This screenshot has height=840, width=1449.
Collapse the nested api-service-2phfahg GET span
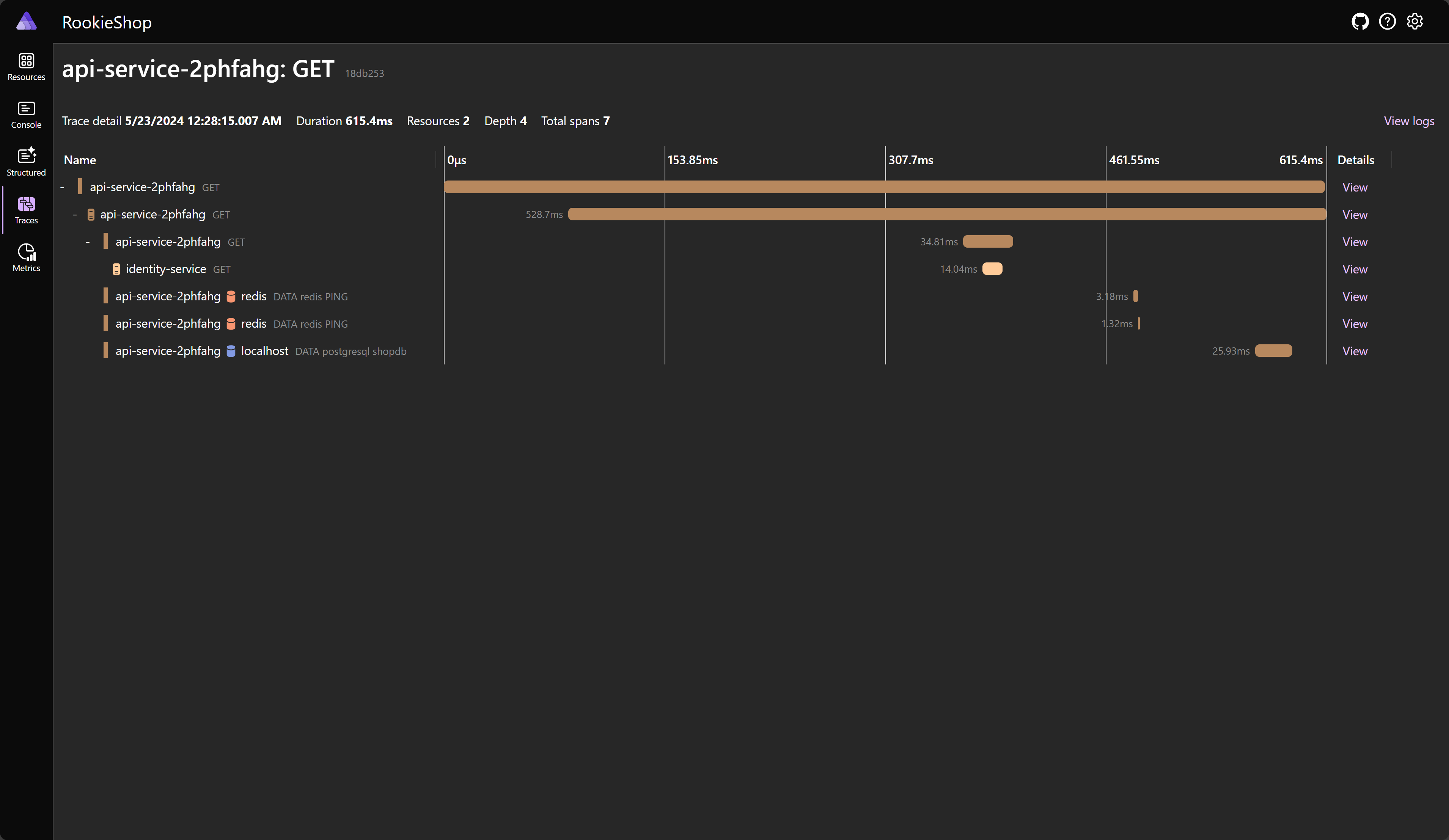88,241
